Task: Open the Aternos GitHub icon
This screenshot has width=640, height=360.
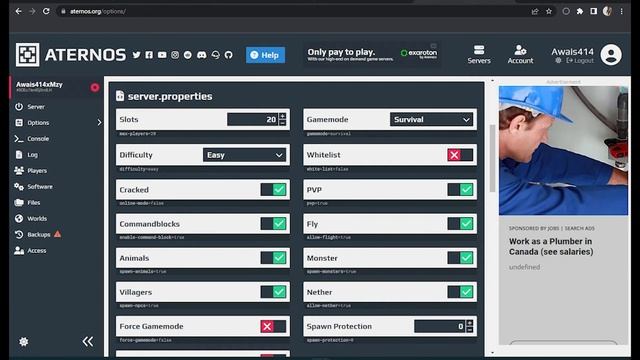Action: 229,55
